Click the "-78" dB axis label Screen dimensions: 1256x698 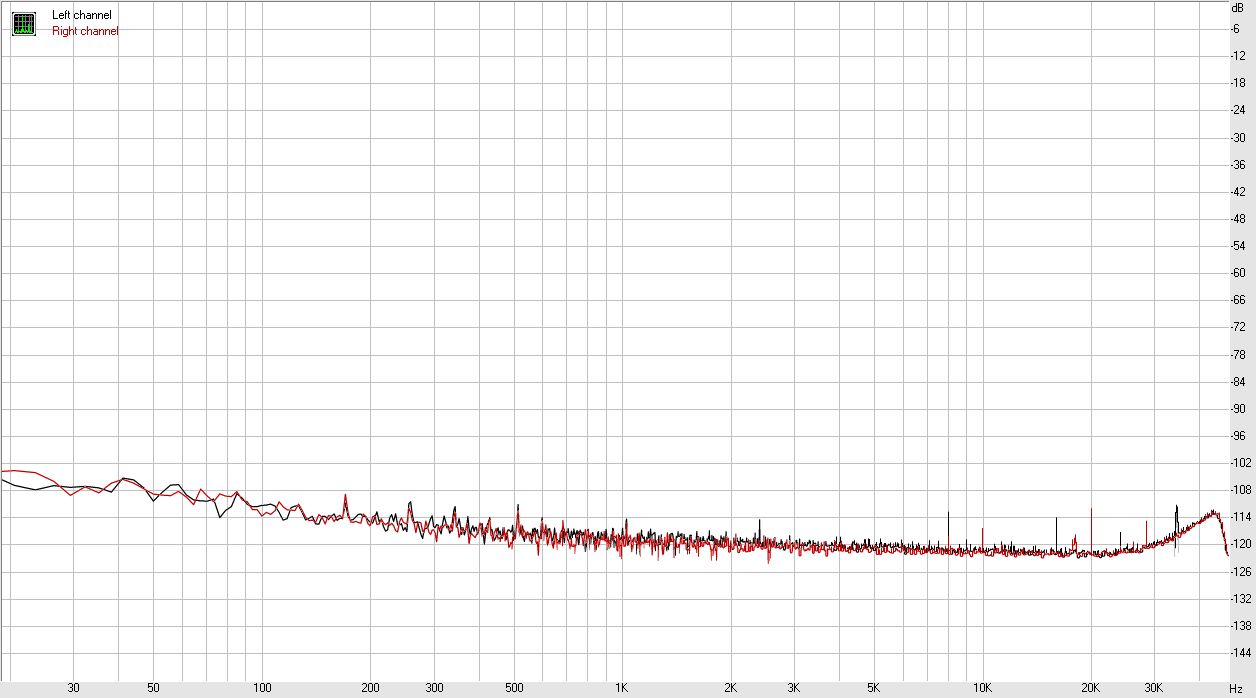1238,355
